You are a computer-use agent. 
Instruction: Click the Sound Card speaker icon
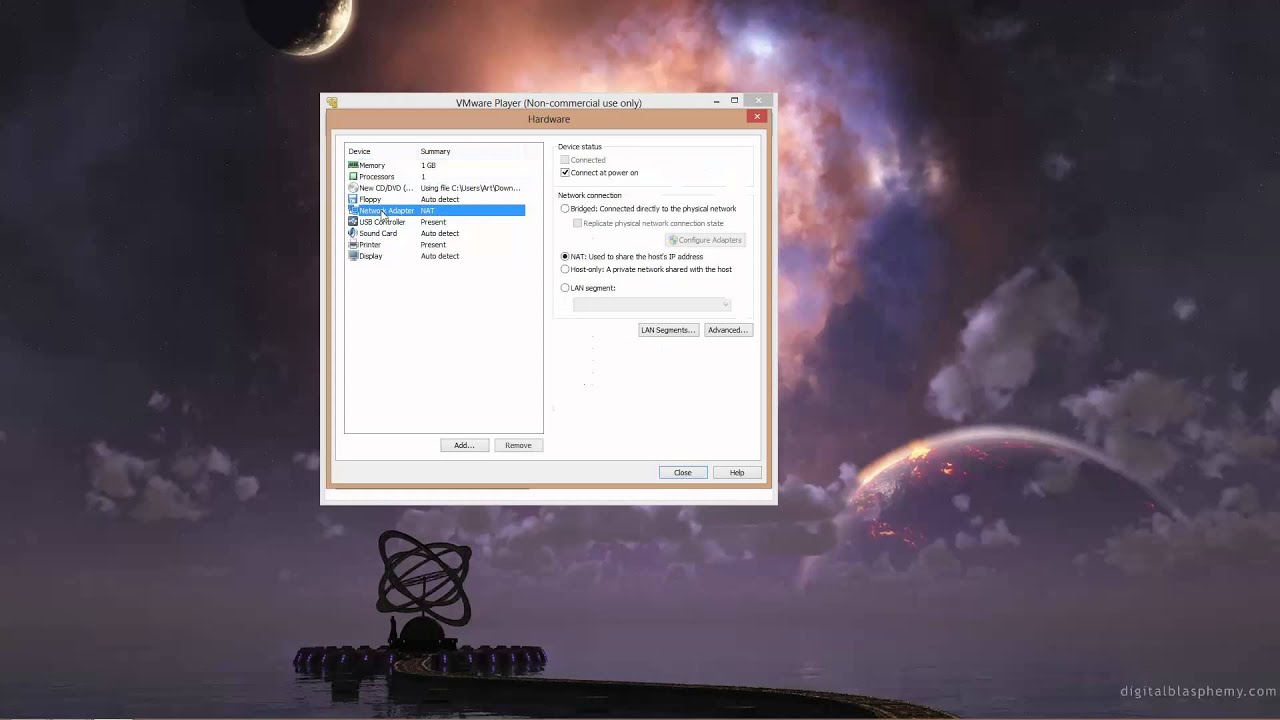point(353,233)
